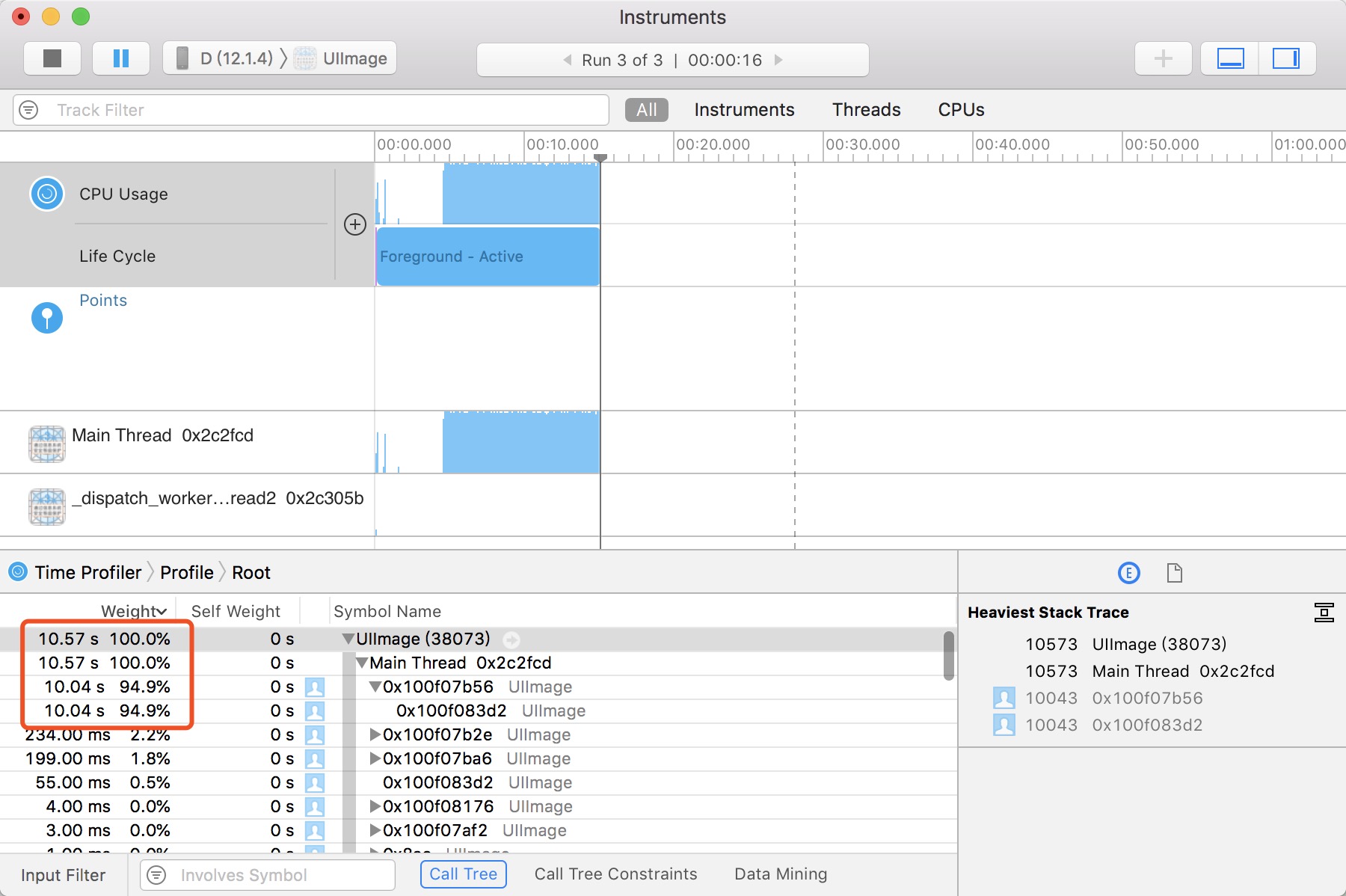Collapse the 0x100f07b56 symbol row
Screen dimensions: 1346x896
[x=375, y=687]
